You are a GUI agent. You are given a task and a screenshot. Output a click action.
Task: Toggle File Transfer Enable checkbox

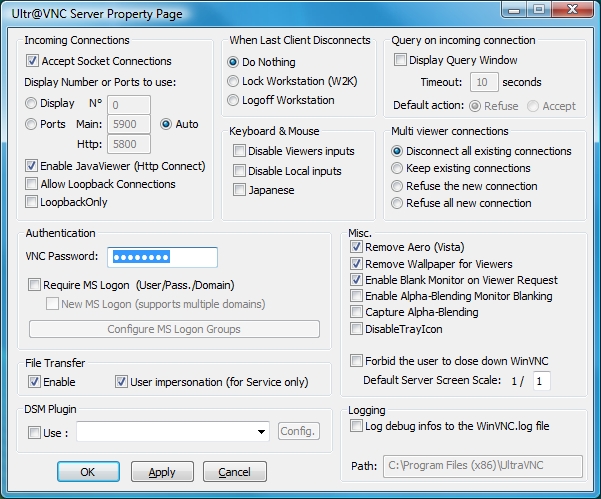click(34, 382)
